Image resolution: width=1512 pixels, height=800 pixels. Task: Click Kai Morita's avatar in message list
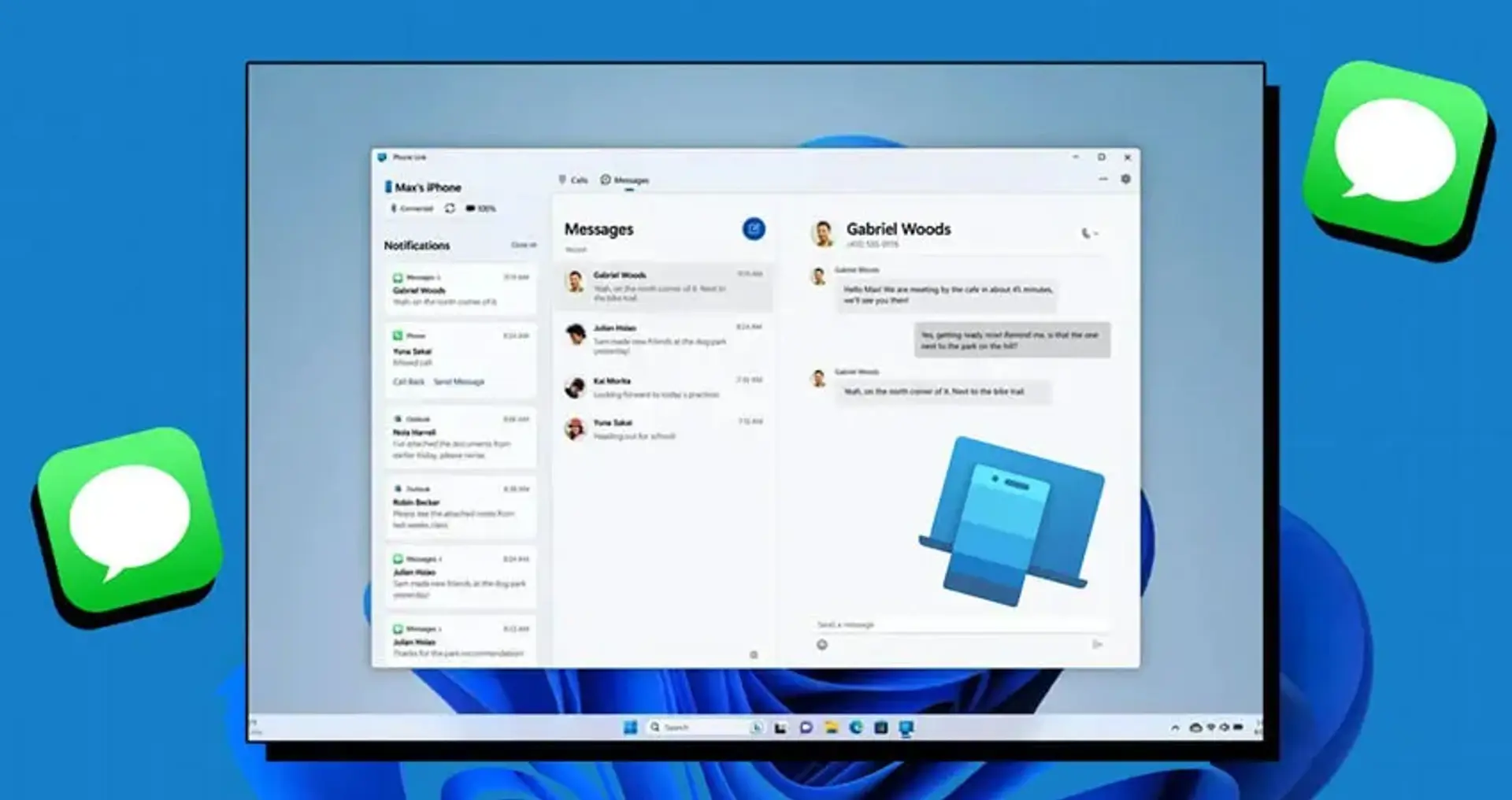pos(575,387)
